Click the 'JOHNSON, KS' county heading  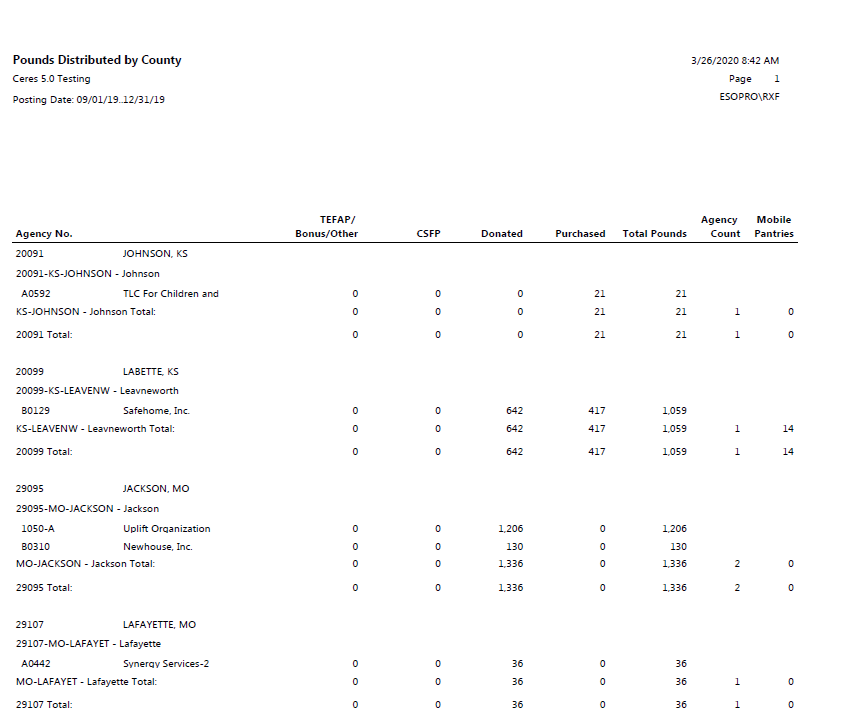(x=155, y=254)
